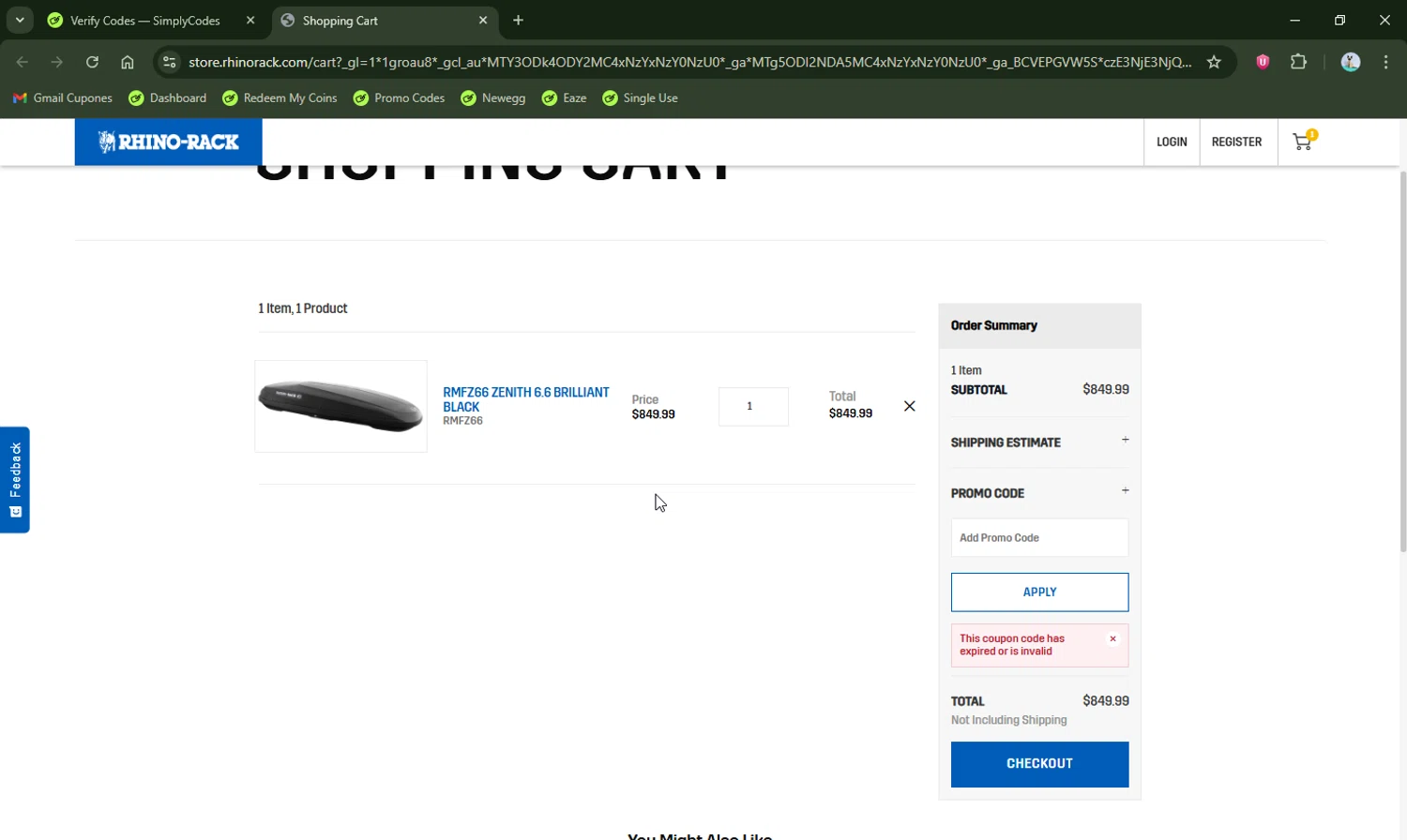1407x840 pixels.
Task: Click the APPLY promo button
Action: click(1039, 592)
